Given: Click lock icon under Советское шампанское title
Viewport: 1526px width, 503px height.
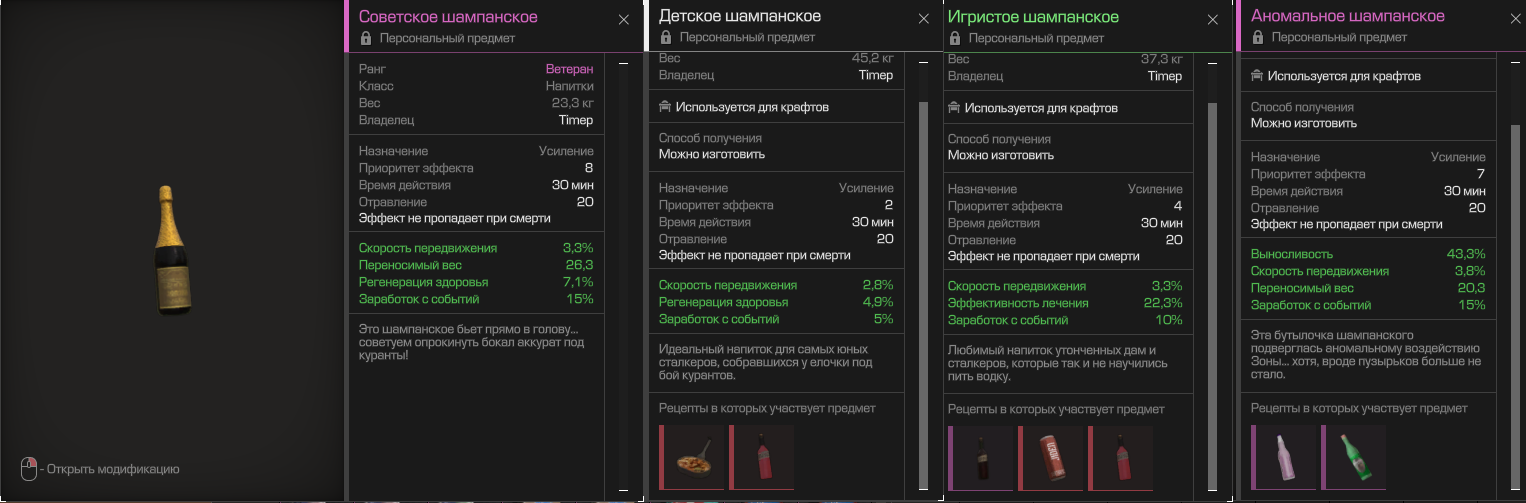Looking at the screenshot, I should tap(366, 38).
